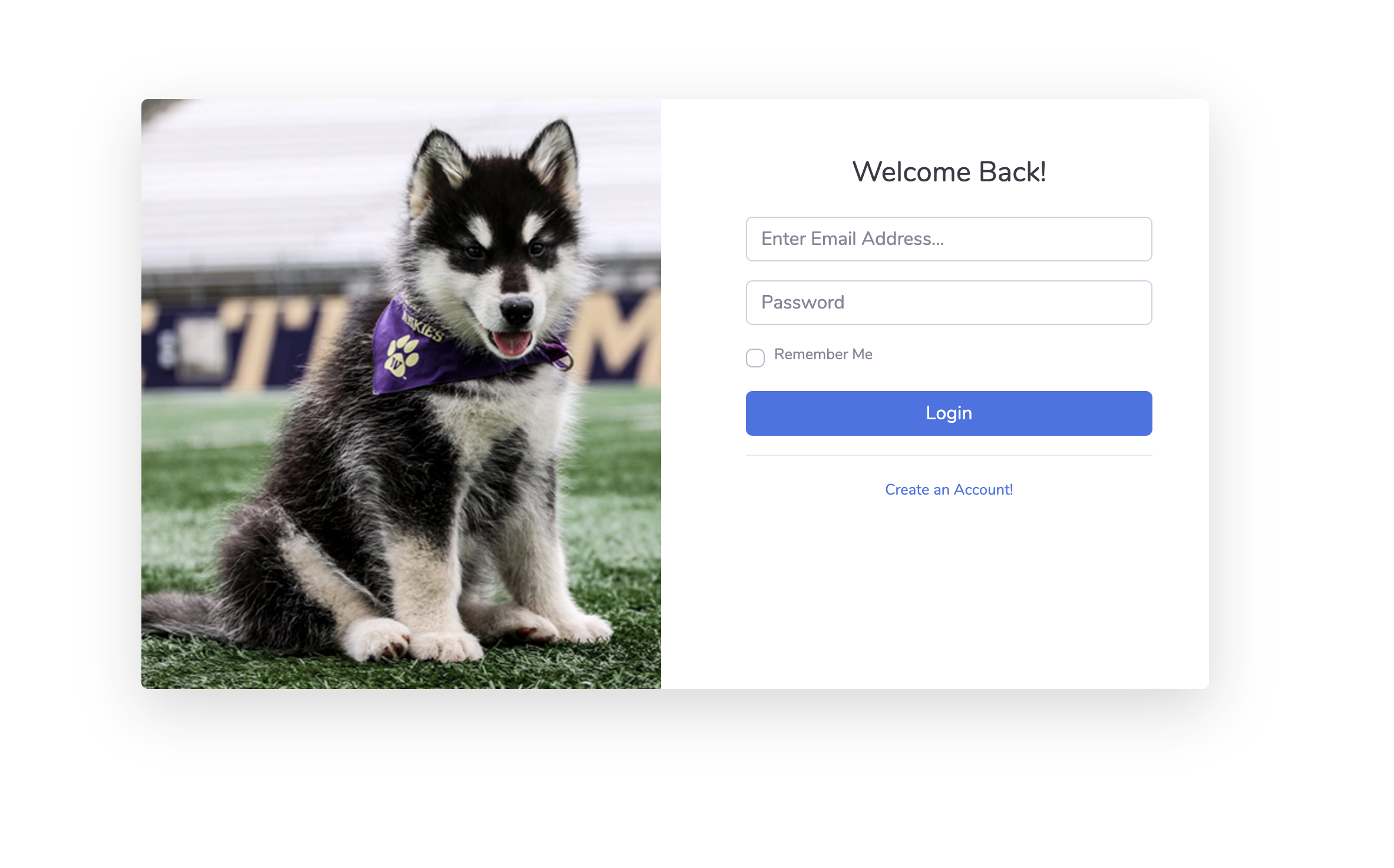Click the husky's open pink mouth

pos(511,343)
